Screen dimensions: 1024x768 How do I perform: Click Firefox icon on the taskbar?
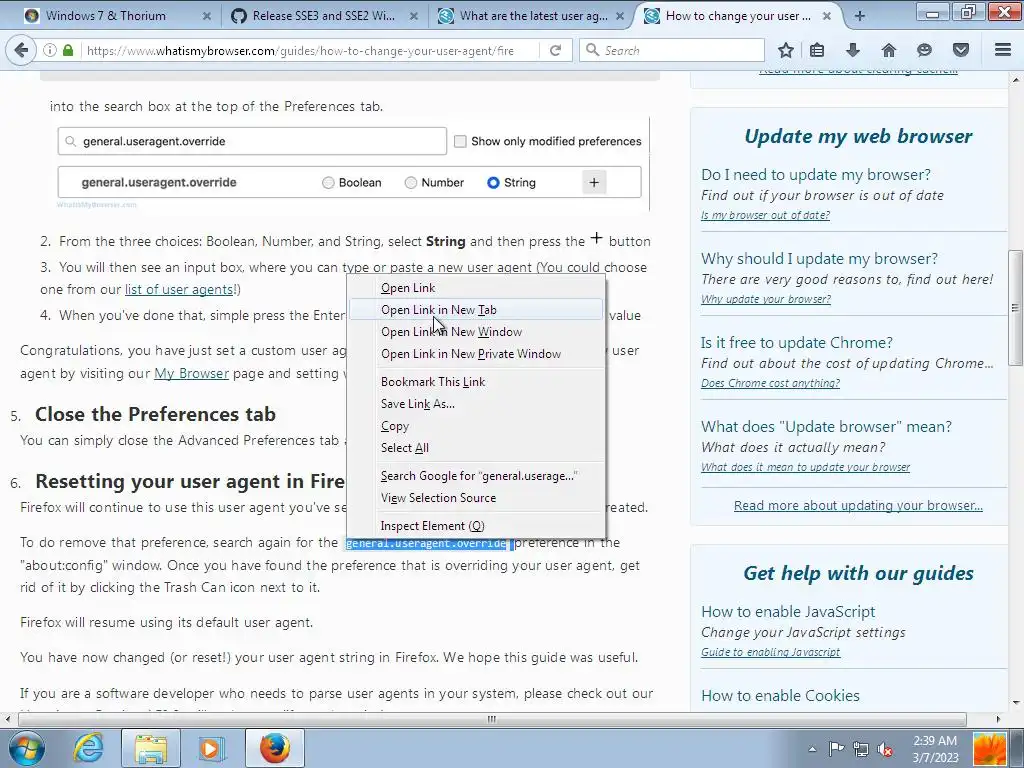tap(275, 748)
